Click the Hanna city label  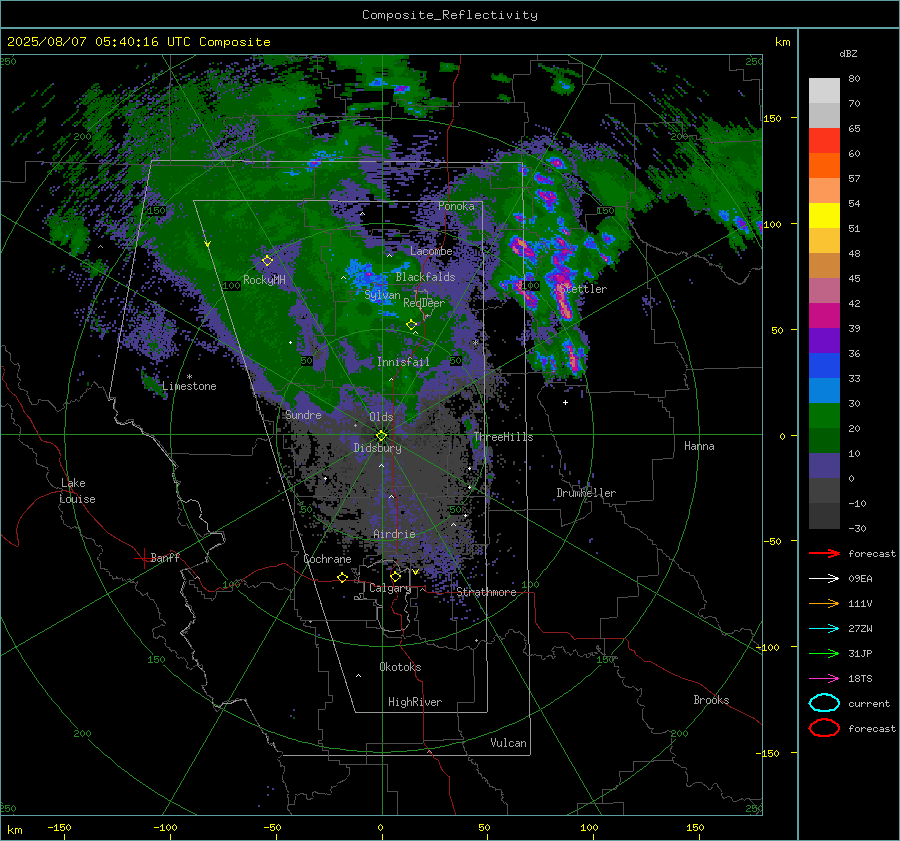(x=699, y=446)
